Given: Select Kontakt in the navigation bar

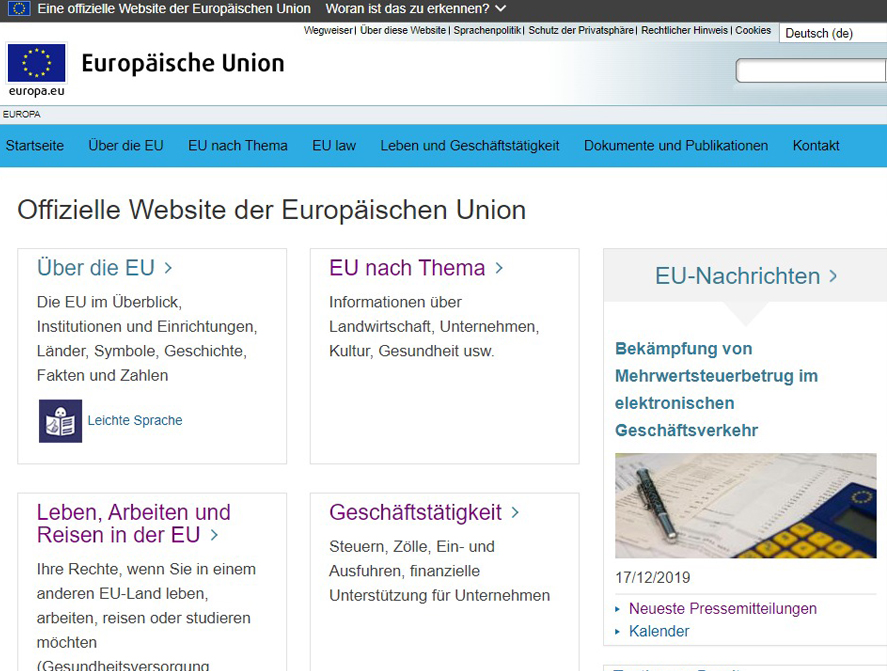Looking at the screenshot, I should coord(816,146).
